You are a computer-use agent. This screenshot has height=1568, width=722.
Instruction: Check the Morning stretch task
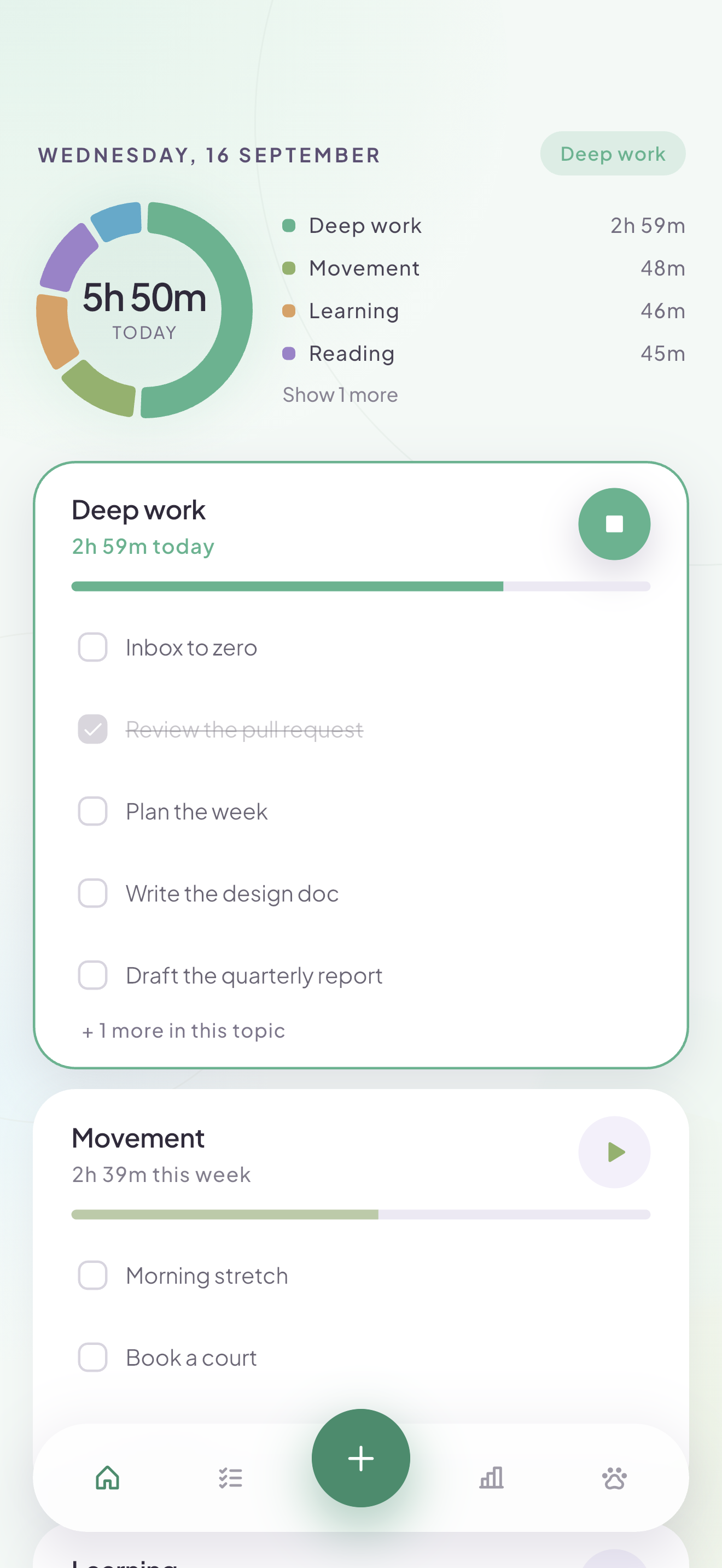(x=92, y=1275)
